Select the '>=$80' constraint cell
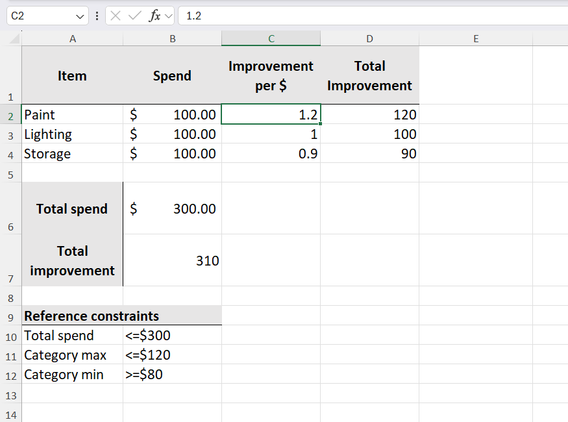568x422 pixels. [172, 374]
